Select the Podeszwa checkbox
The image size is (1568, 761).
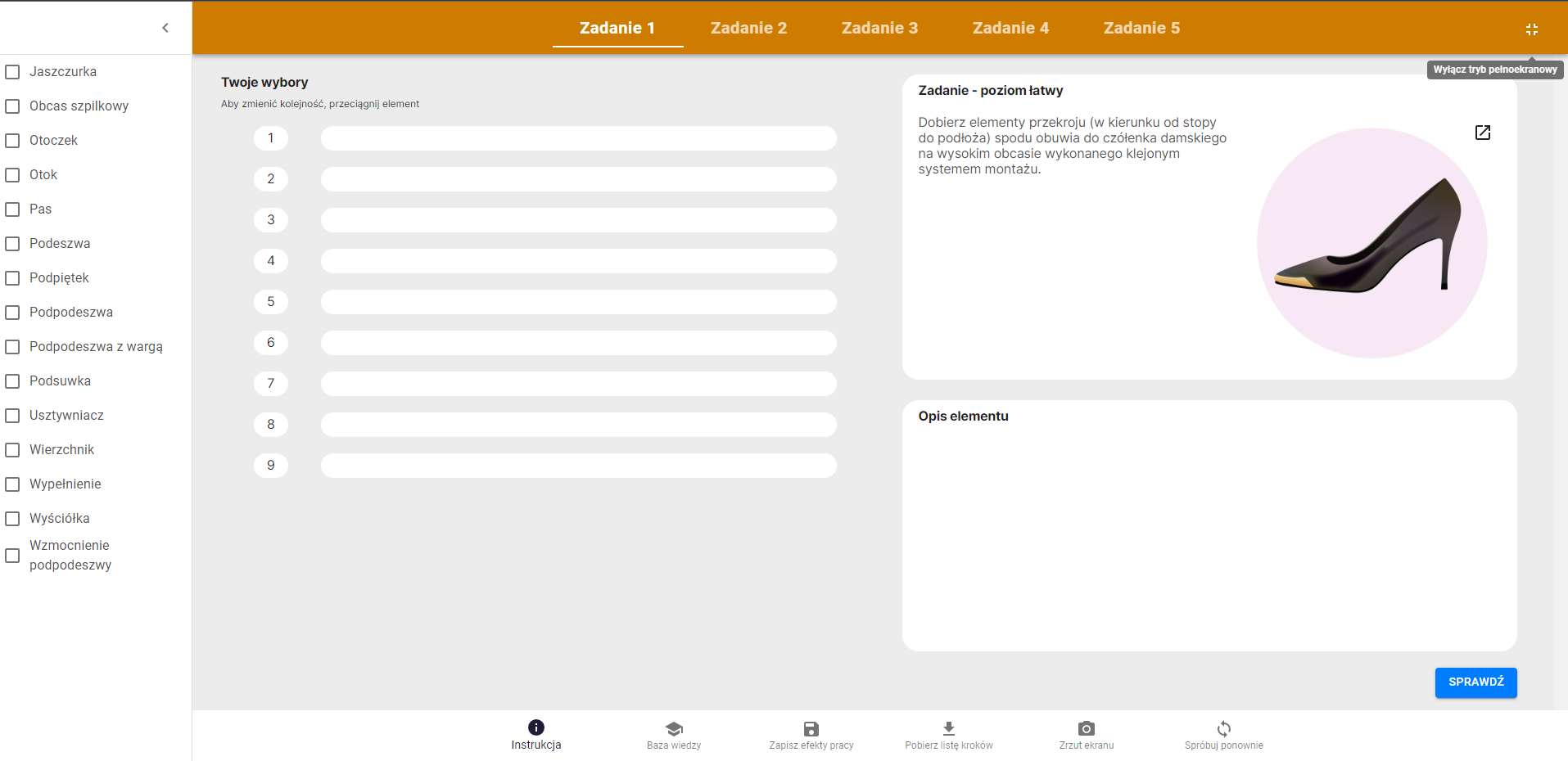(x=13, y=244)
